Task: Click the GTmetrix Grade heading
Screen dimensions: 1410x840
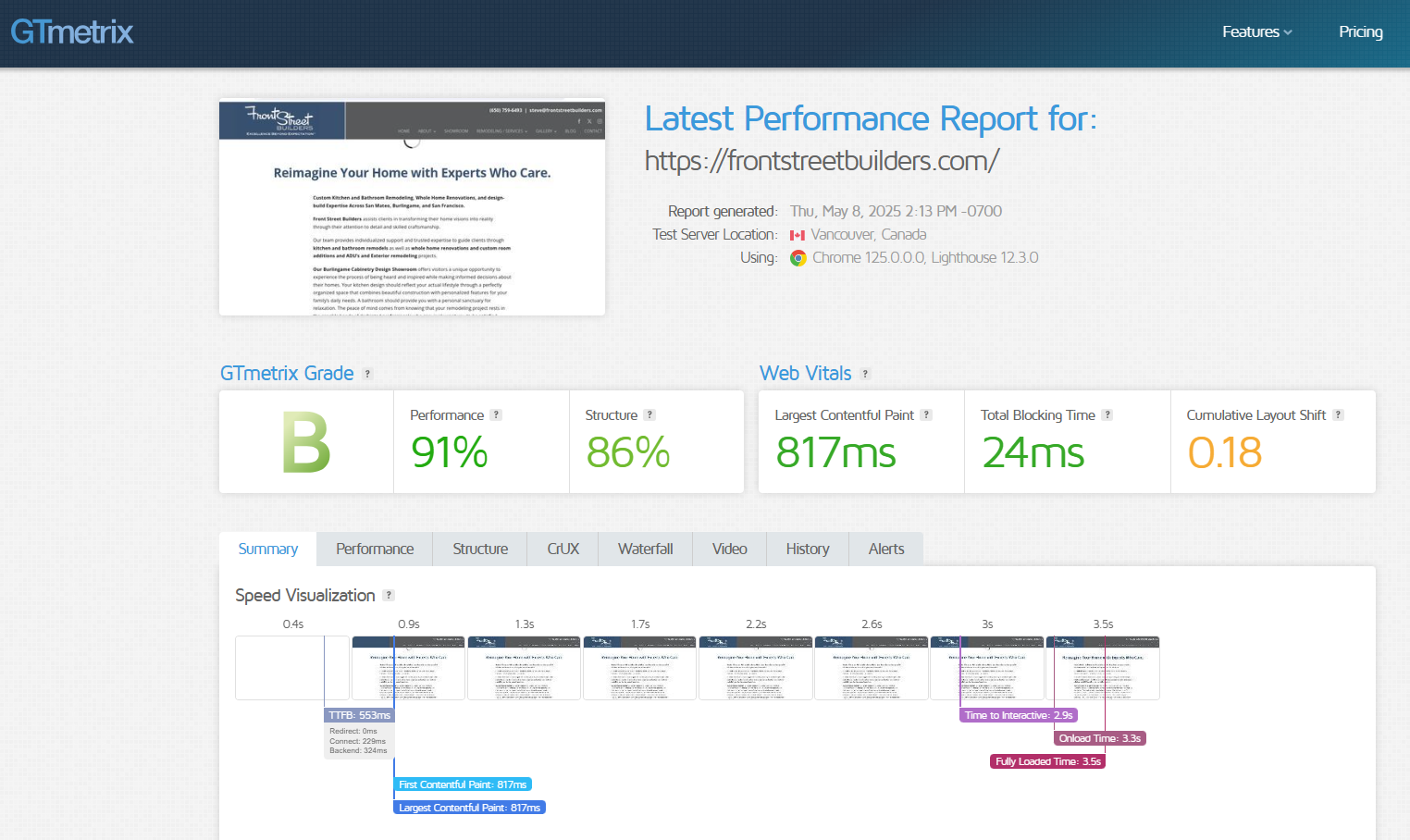Action: (287, 374)
